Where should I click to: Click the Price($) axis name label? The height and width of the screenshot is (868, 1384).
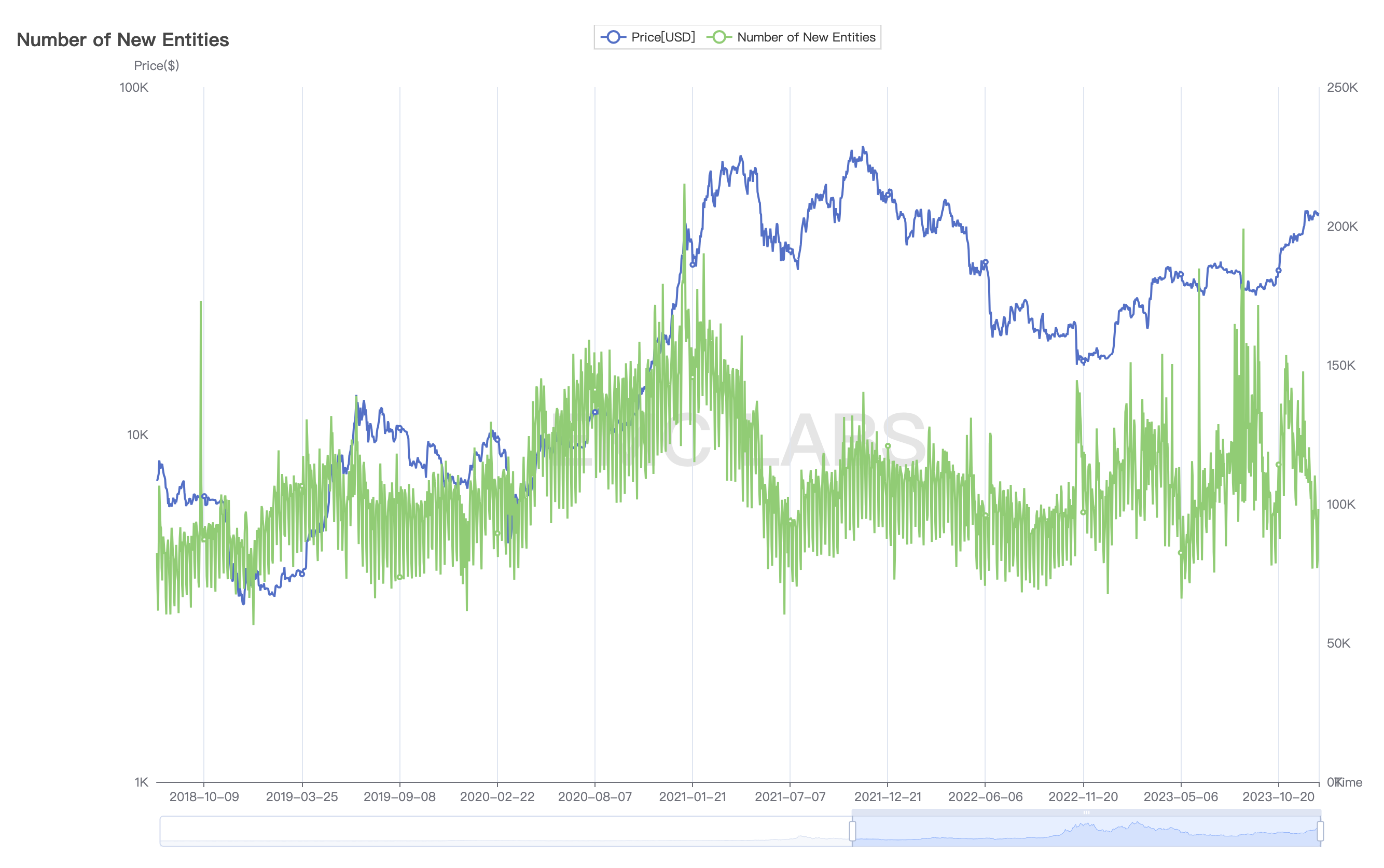pos(156,65)
